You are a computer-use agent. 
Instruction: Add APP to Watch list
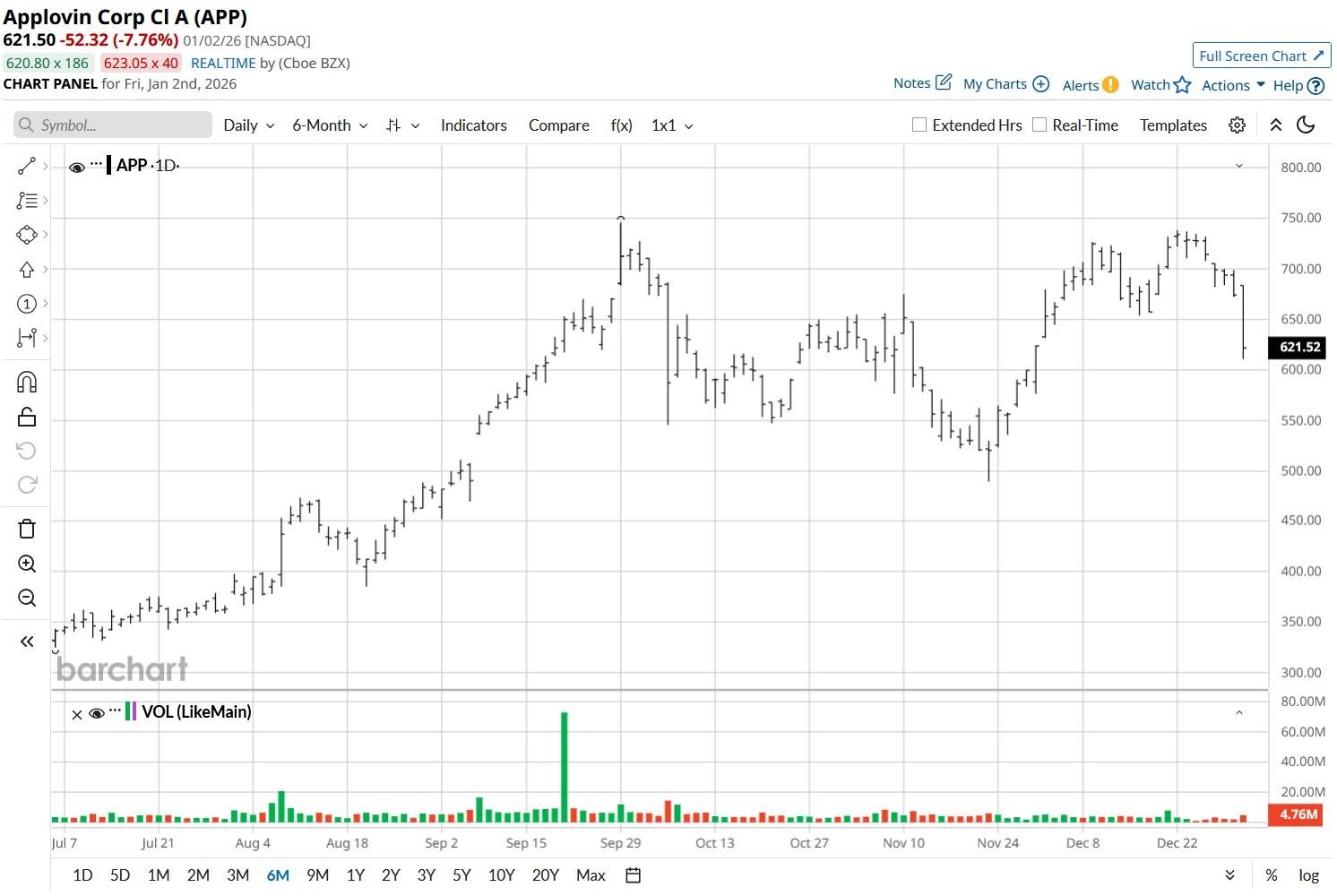point(1160,85)
